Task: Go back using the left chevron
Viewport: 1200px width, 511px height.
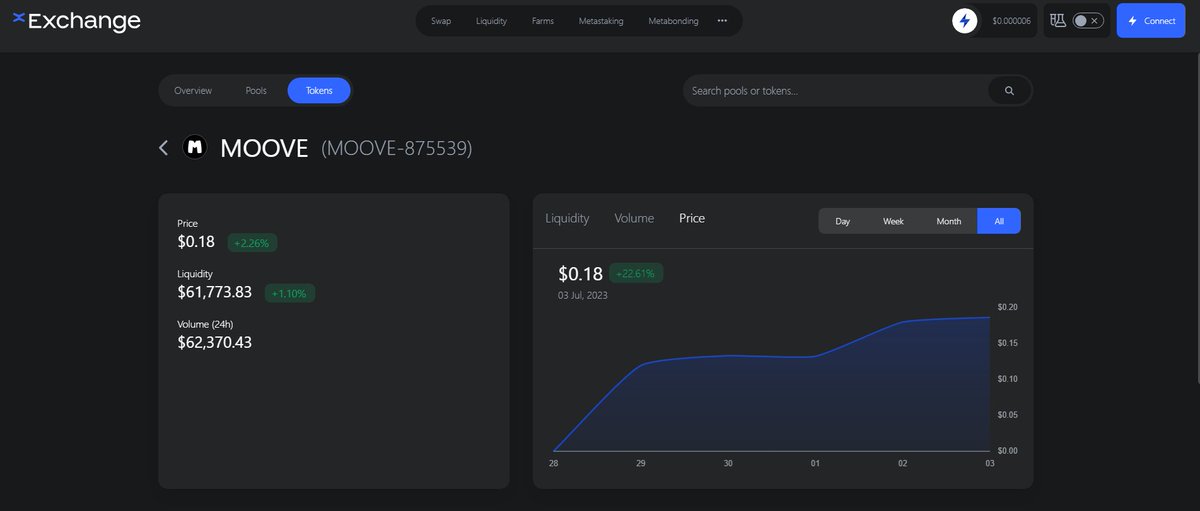Action: pos(164,148)
